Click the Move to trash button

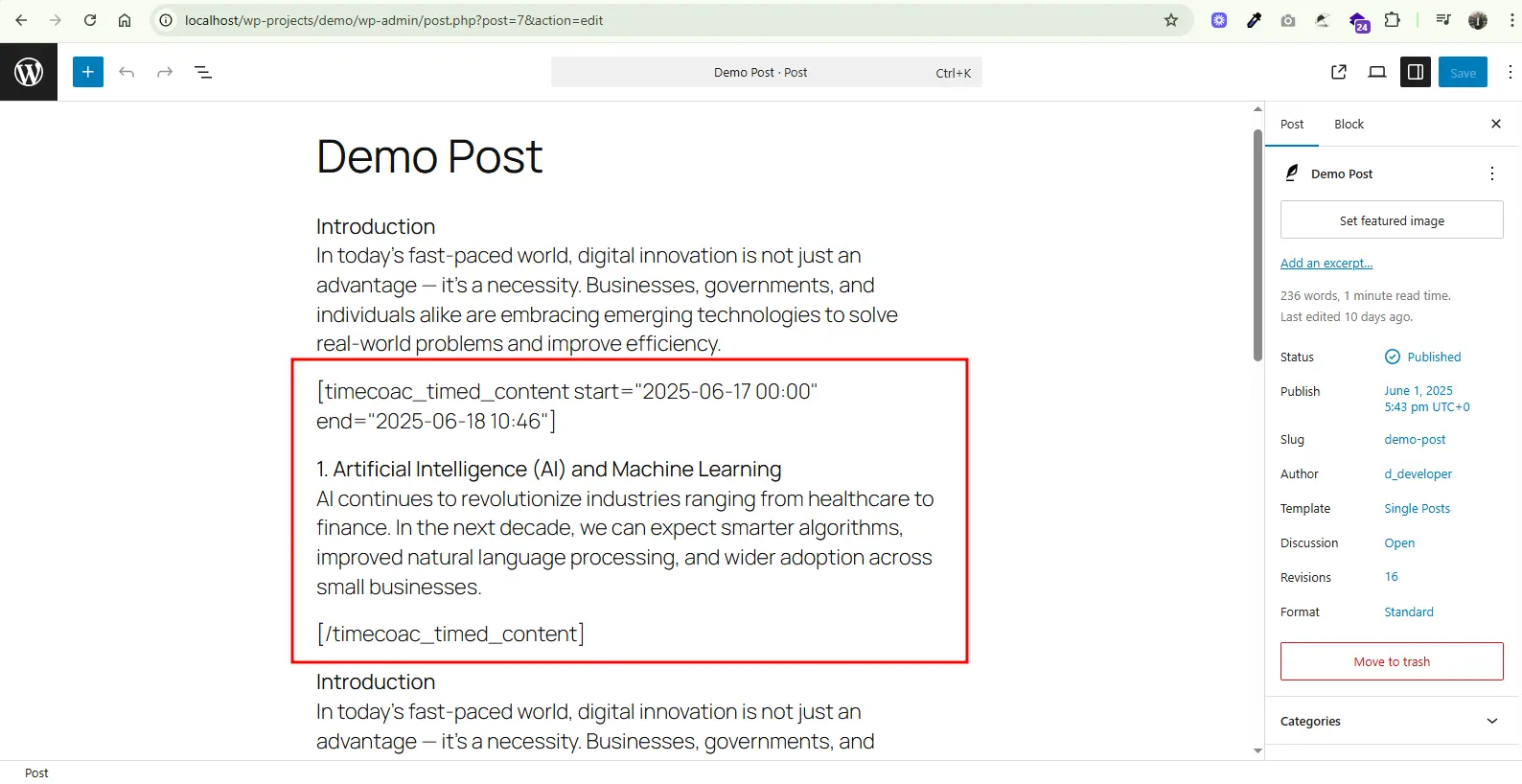[x=1392, y=661]
